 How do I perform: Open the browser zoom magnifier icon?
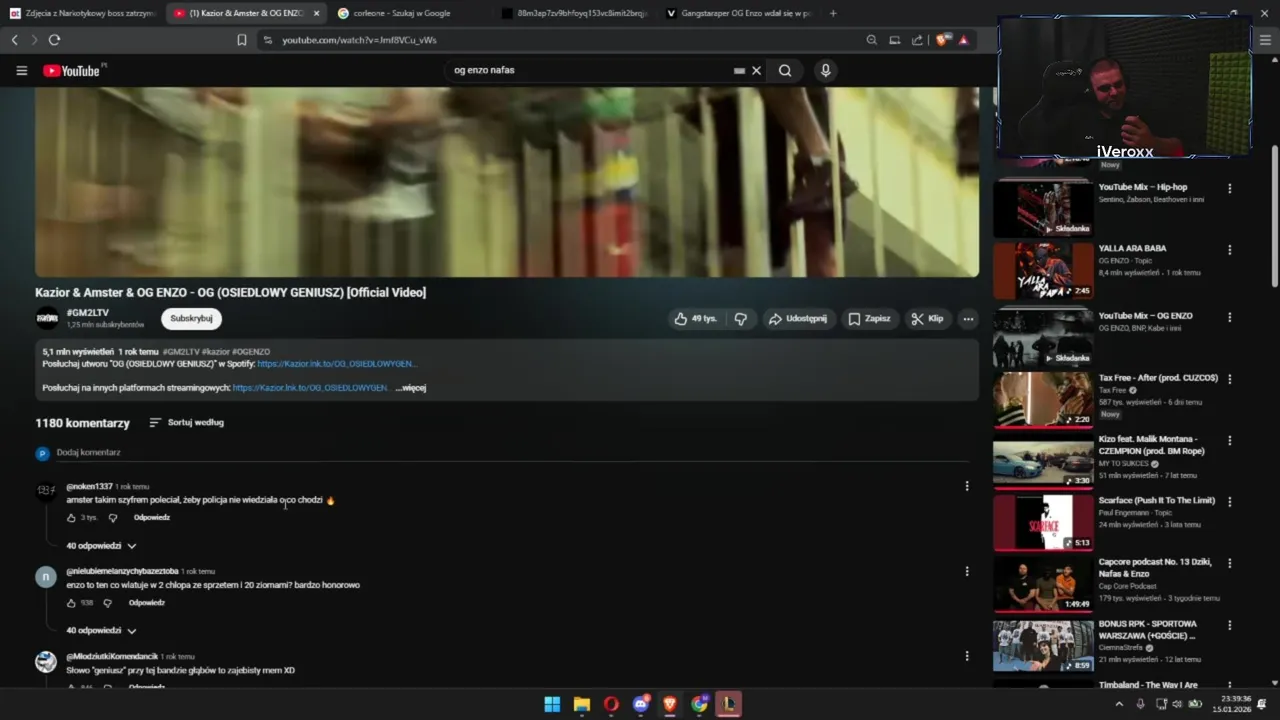coord(871,40)
